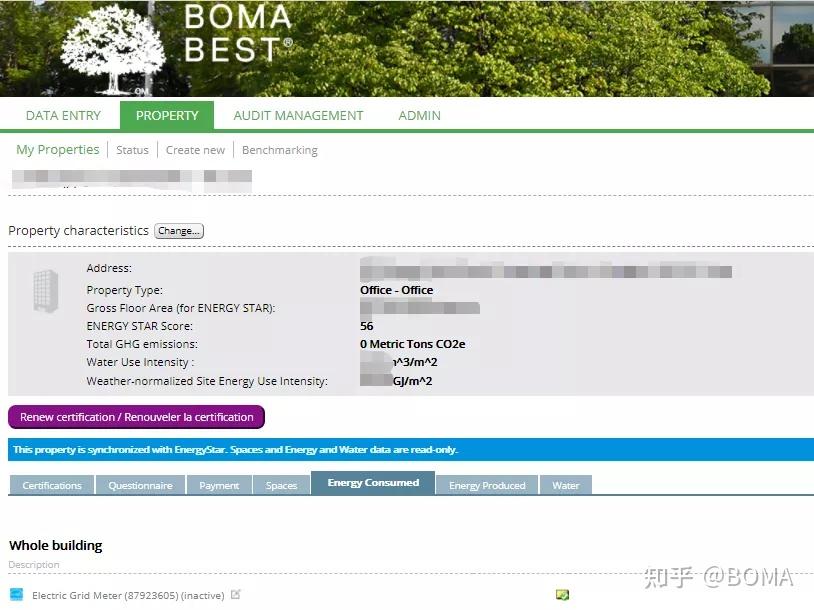Open the Spaces tab
Image resolution: width=814 pixels, height=610 pixels.
(x=281, y=485)
